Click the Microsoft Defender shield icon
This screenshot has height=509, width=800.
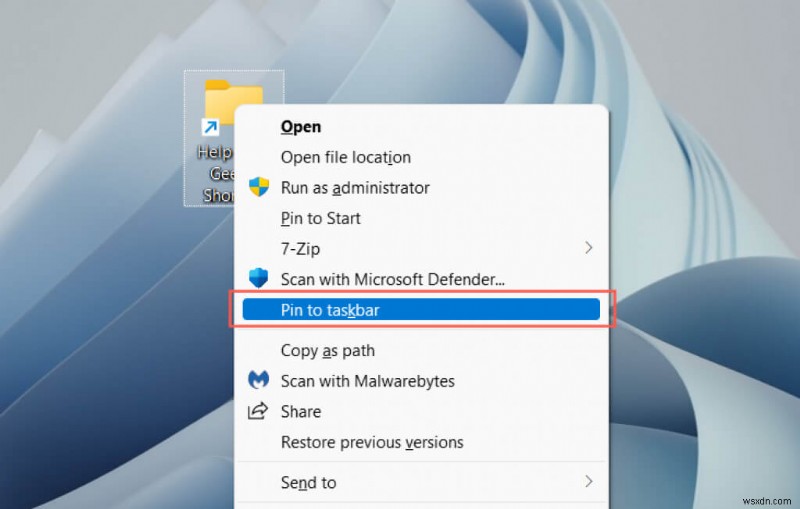click(258, 278)
